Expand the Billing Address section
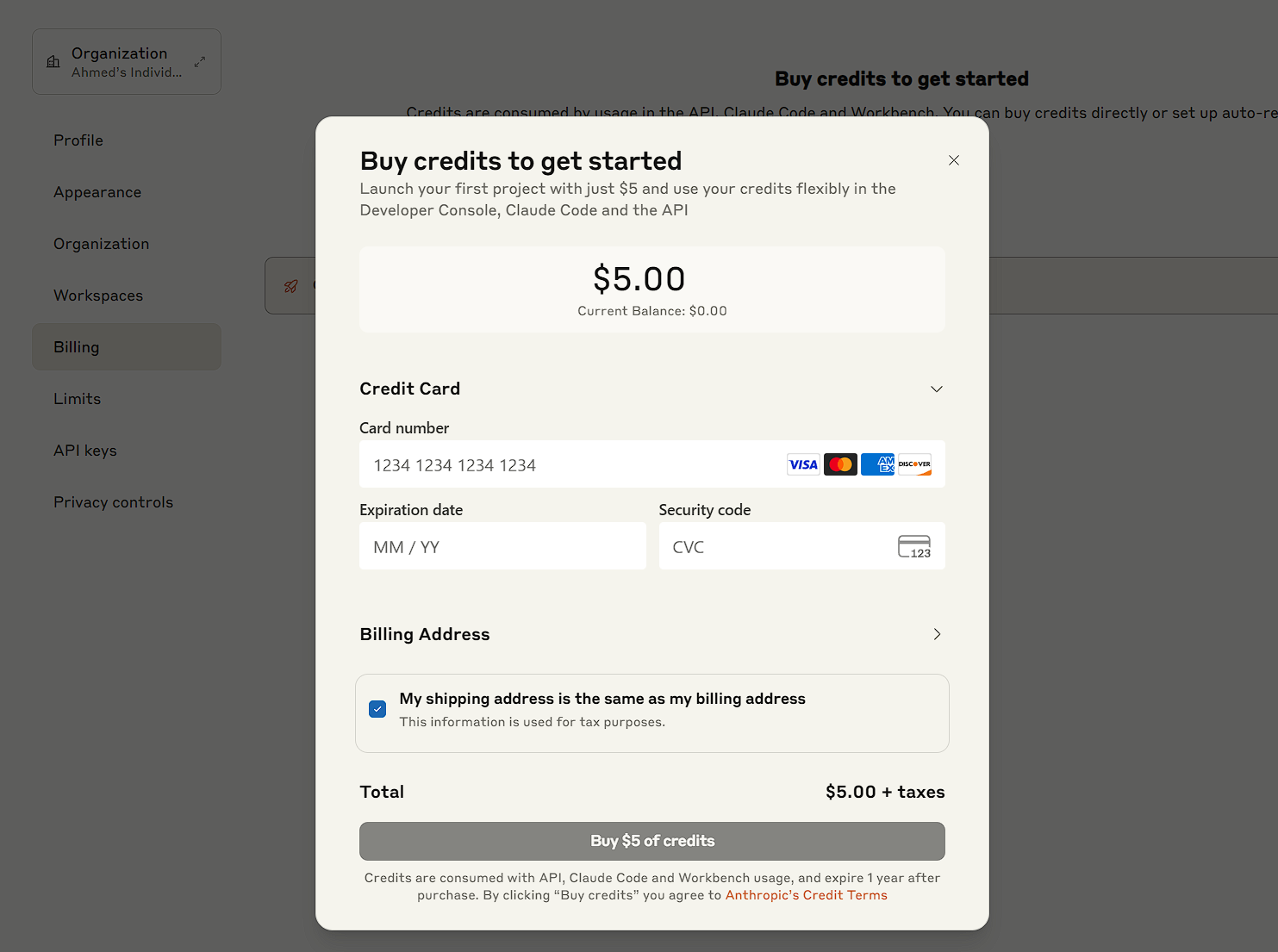Screen dimensions: 1278x952 [937, 635]
